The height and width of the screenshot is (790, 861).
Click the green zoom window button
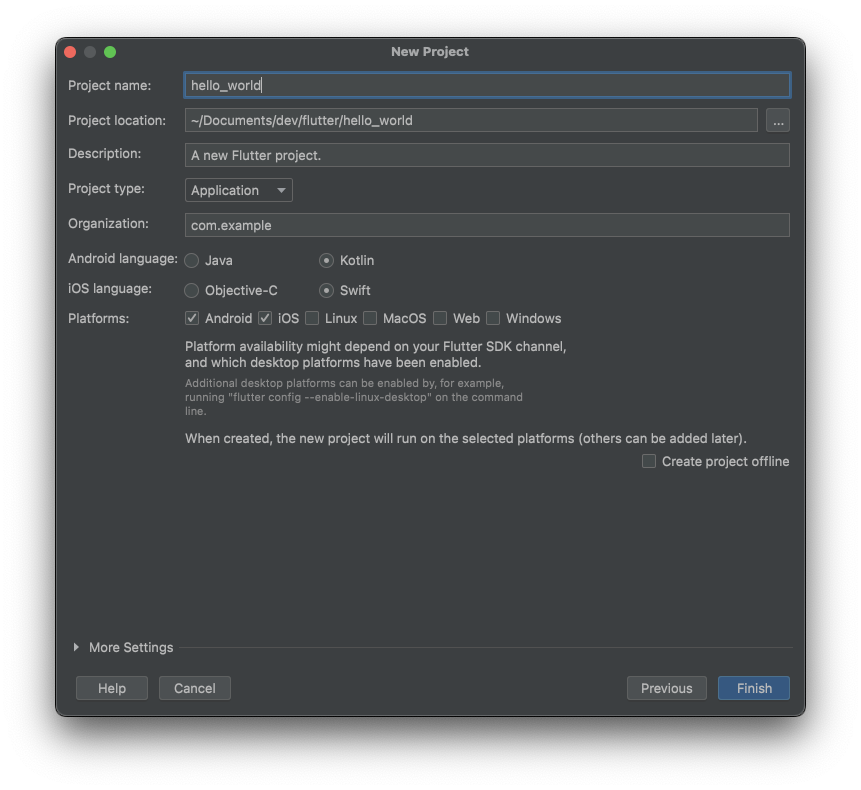(x=110, y=52)
